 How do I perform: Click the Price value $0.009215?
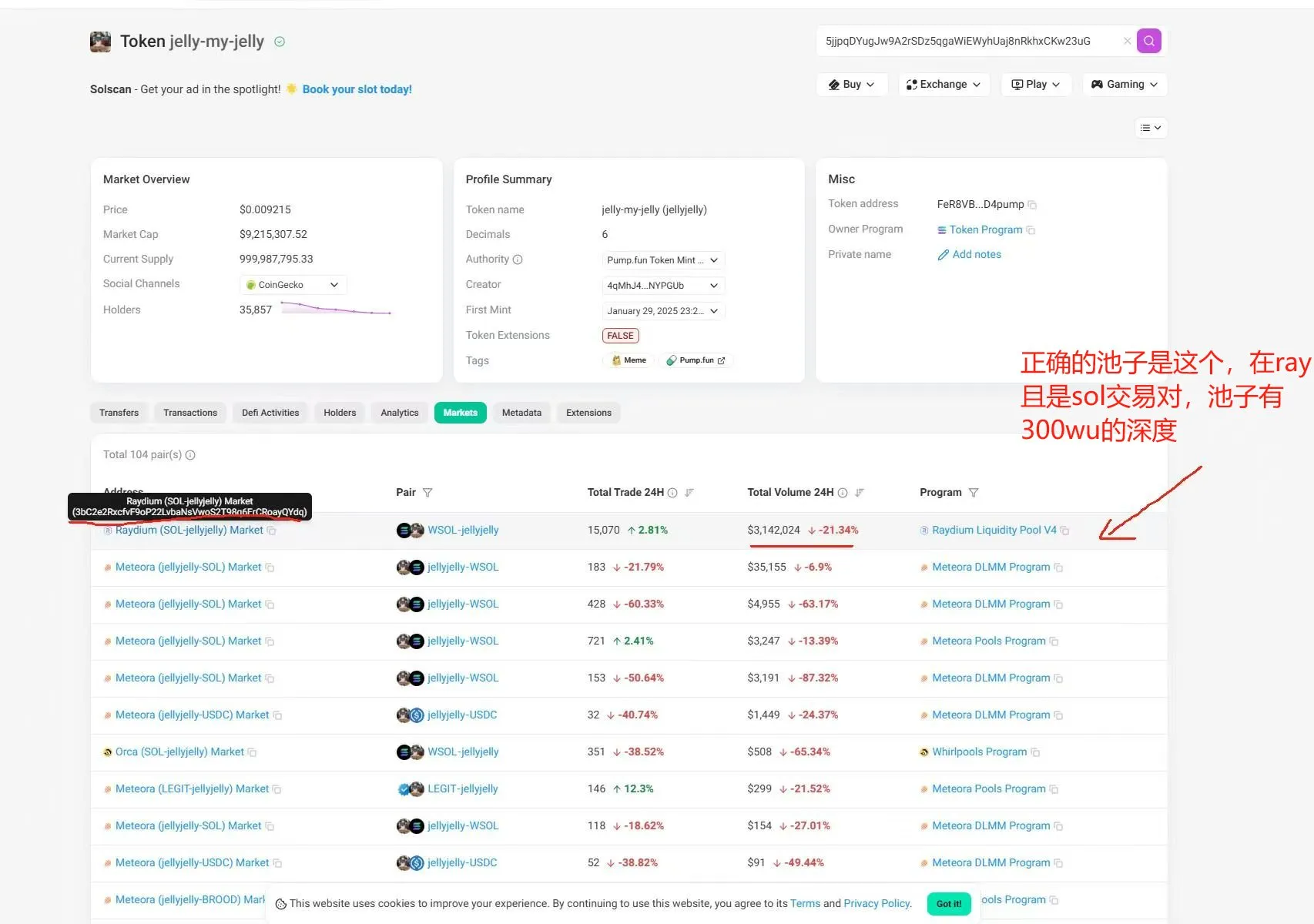pos(265,209)
